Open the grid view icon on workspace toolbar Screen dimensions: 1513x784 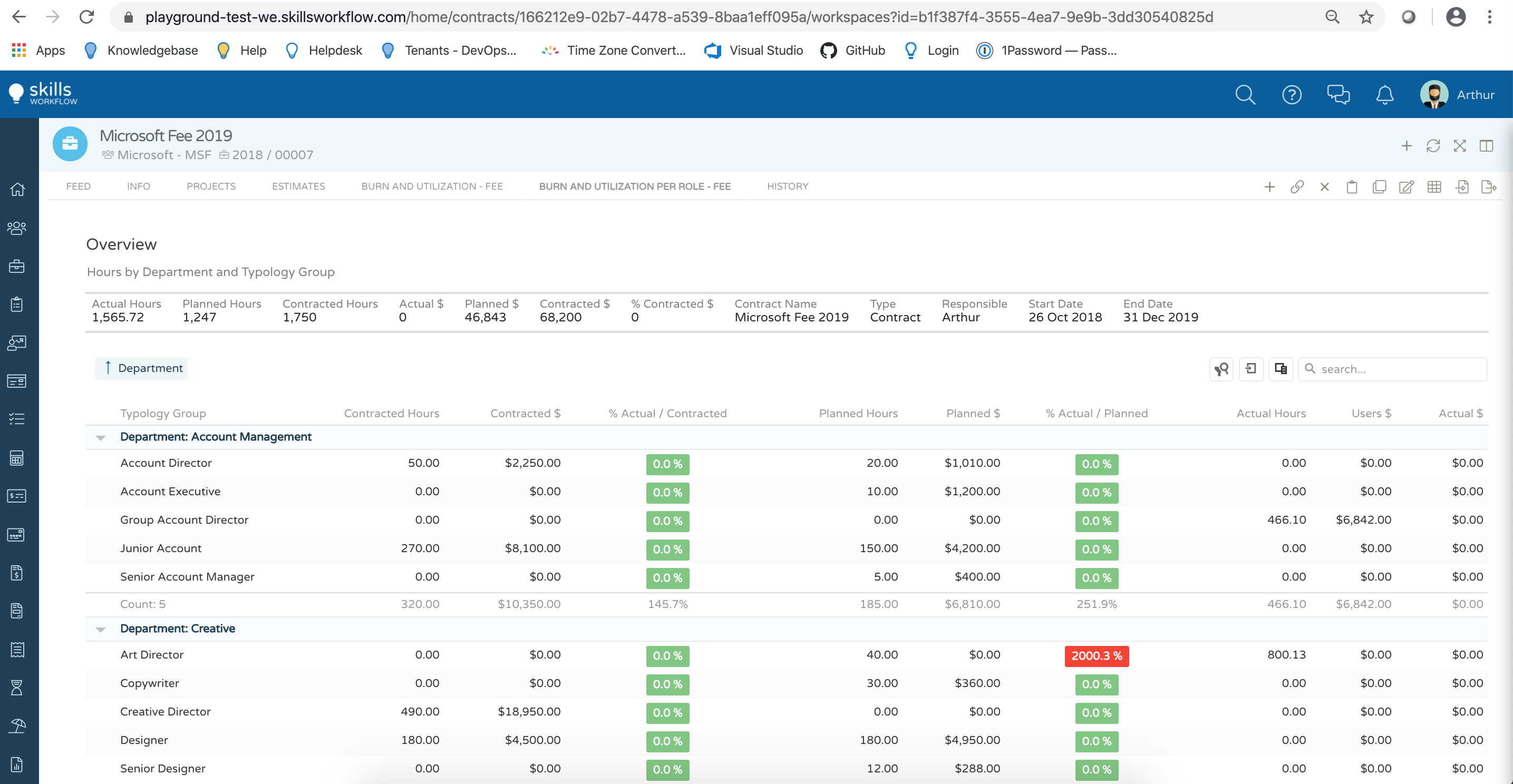(x=1434, y=187)
